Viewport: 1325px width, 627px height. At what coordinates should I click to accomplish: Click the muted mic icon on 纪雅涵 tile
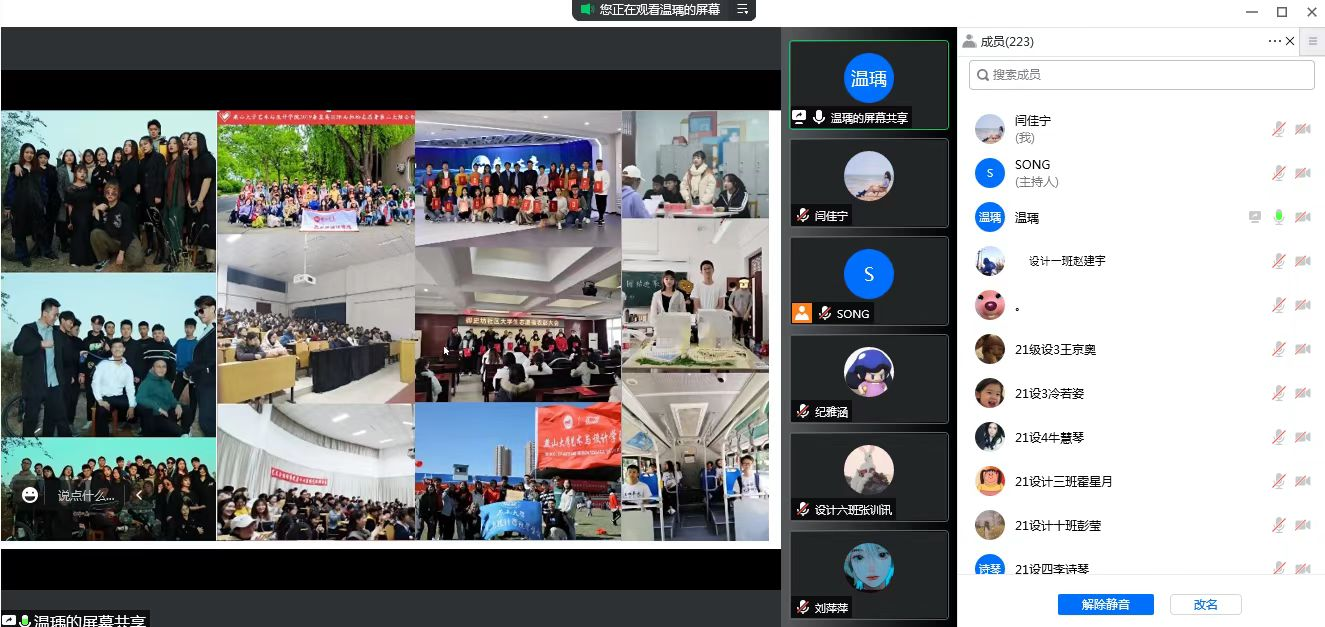click(x=802, y=411)
